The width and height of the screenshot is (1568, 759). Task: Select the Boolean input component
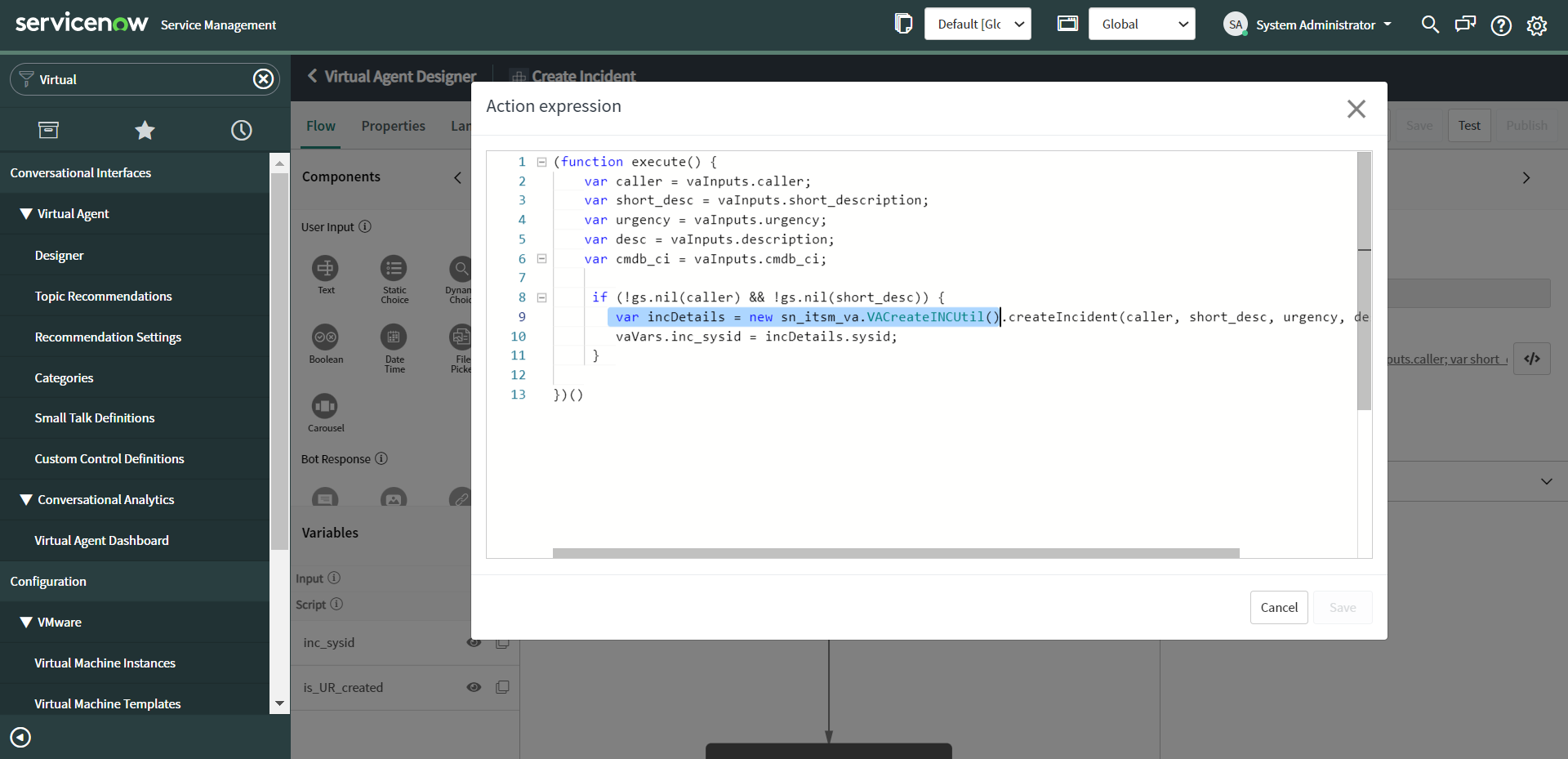coord(326,344)
